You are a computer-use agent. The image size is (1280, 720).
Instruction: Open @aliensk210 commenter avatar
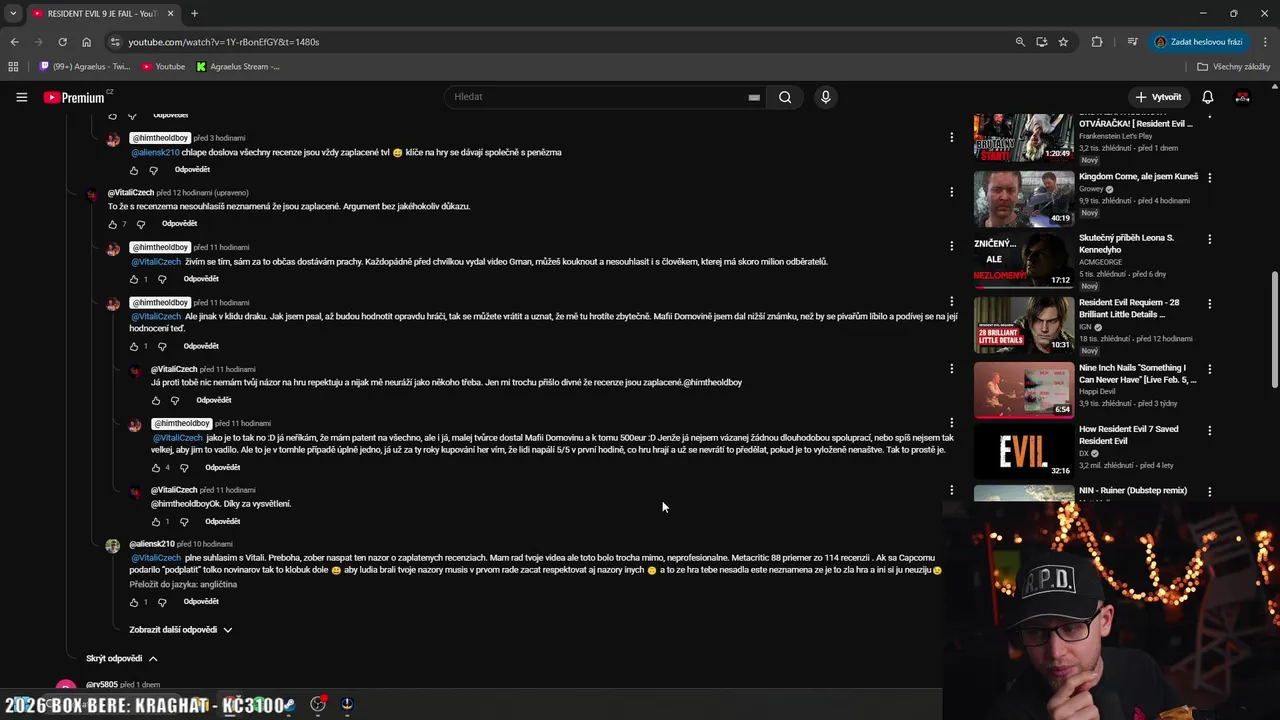coord(113,546)
